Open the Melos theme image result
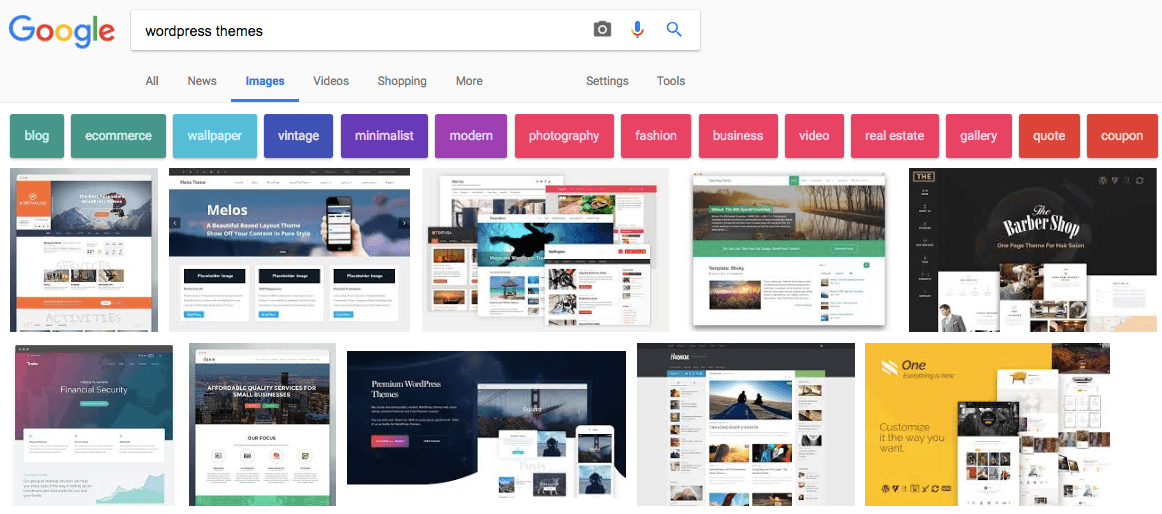The height and width of the screenshot is (514, 1162). tap(289, 250)
